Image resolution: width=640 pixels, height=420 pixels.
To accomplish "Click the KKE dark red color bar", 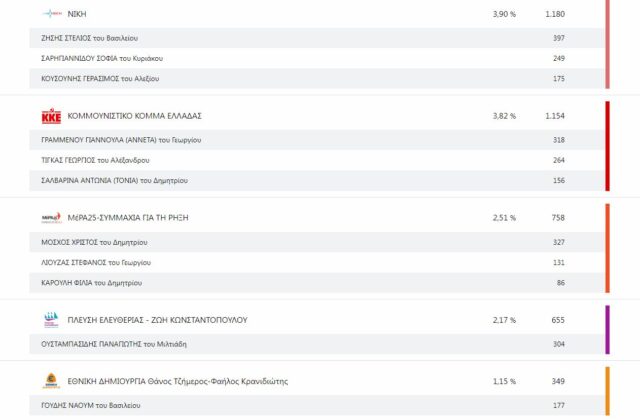I will (x=607, y=145).
